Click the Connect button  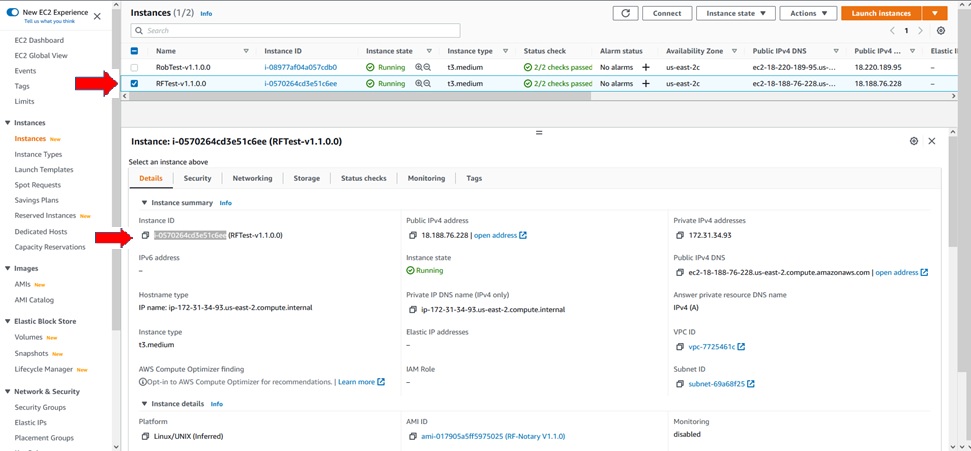[667, 13]
